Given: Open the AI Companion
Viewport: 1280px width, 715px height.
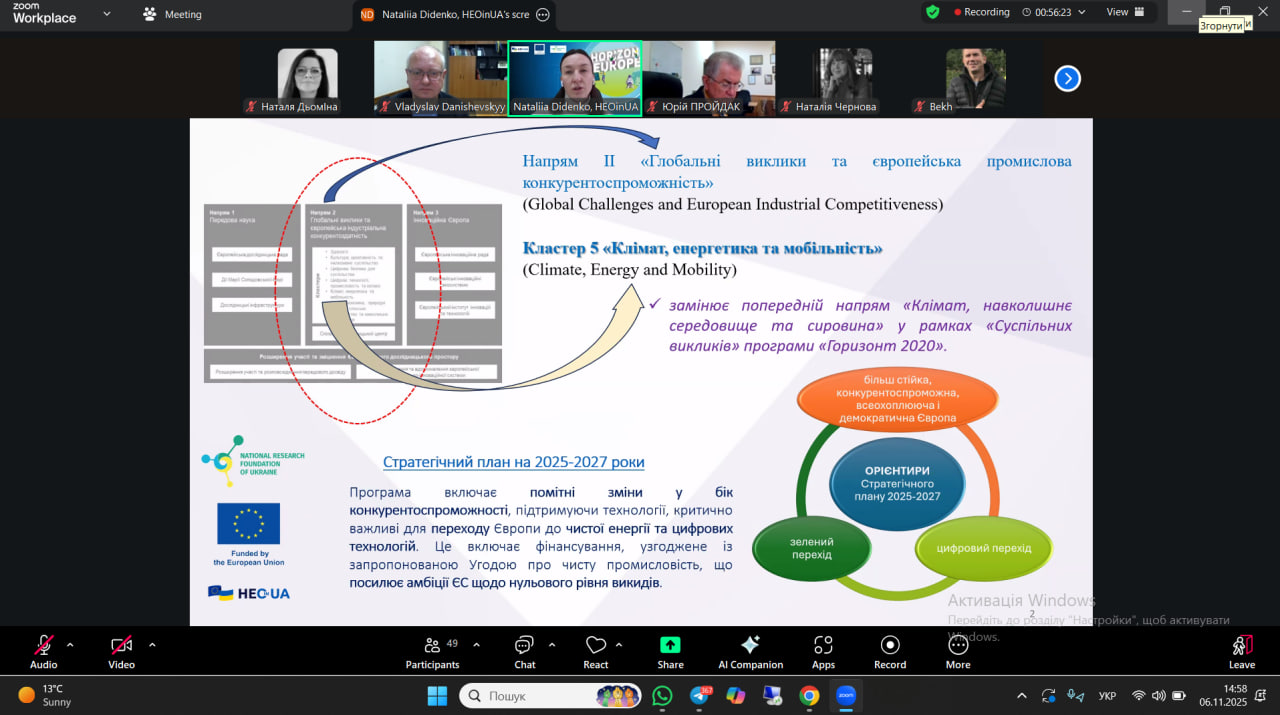Looking at the screenshot, I should pos(750,652).
